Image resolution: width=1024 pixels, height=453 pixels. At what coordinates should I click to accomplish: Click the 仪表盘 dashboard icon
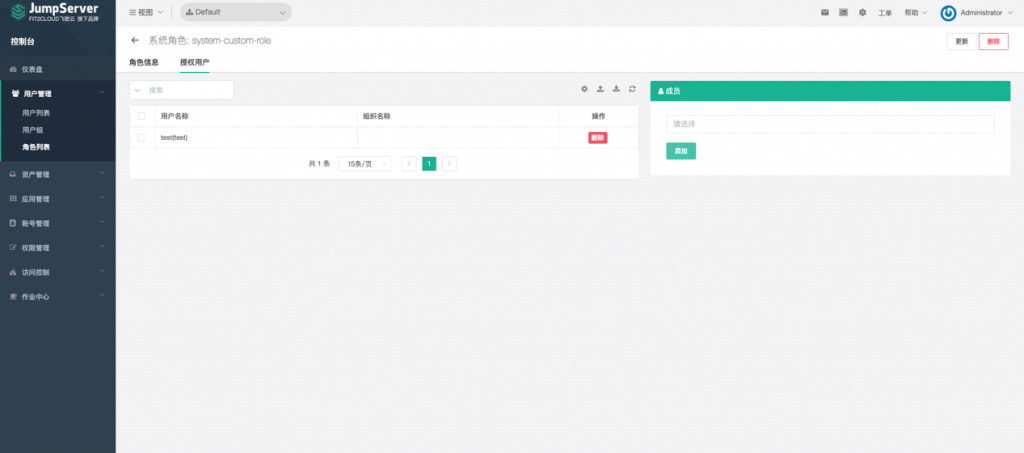pos(14,69)
